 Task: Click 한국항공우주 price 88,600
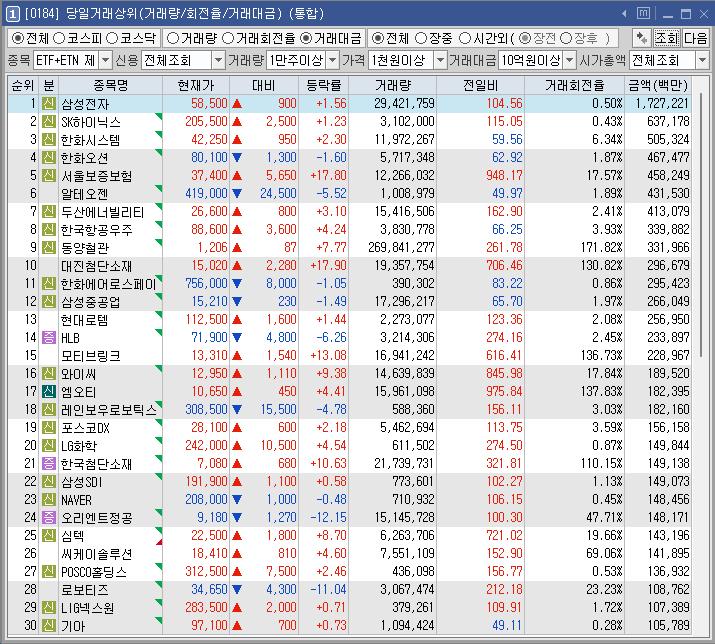click(x=209, y=229)
